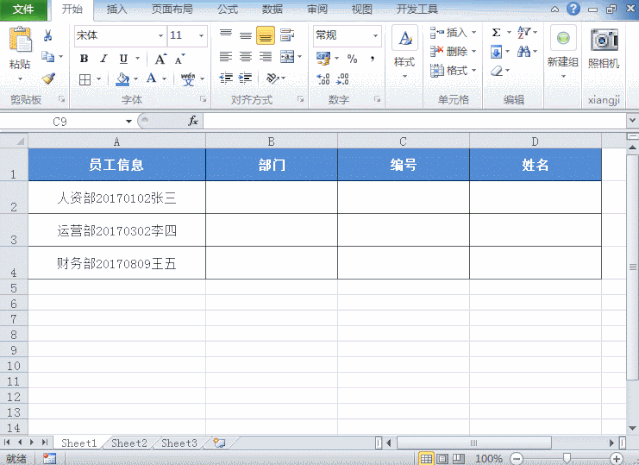Click the Merge and Center icon

[287, 57]
